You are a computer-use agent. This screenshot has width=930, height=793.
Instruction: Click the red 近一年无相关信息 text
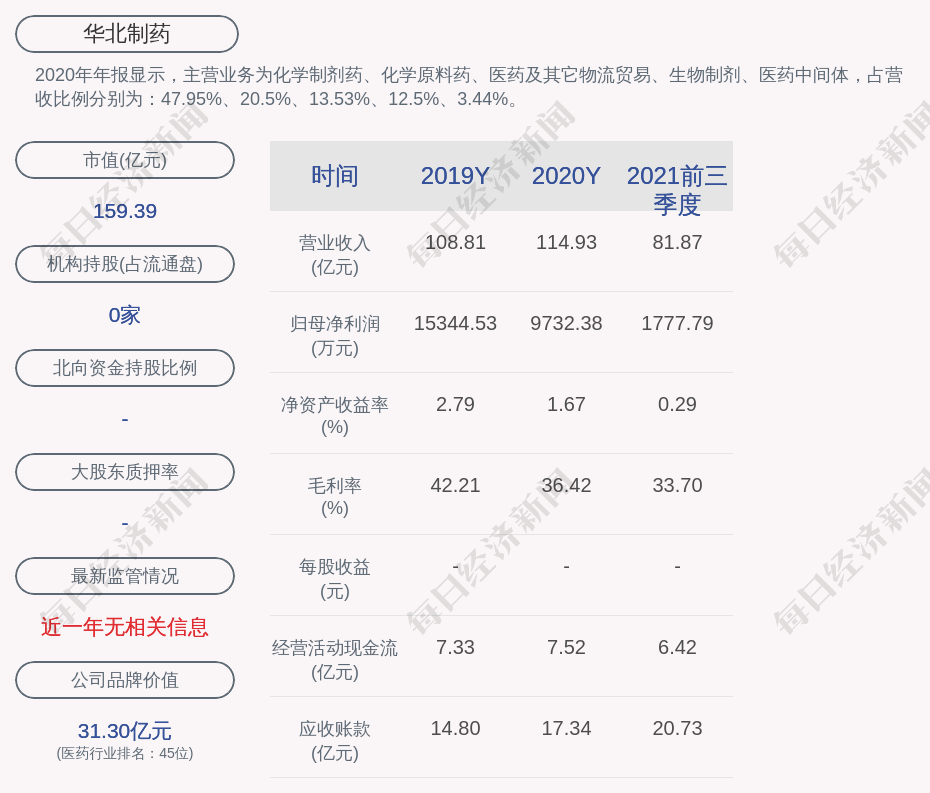click(x=125, y=627)
